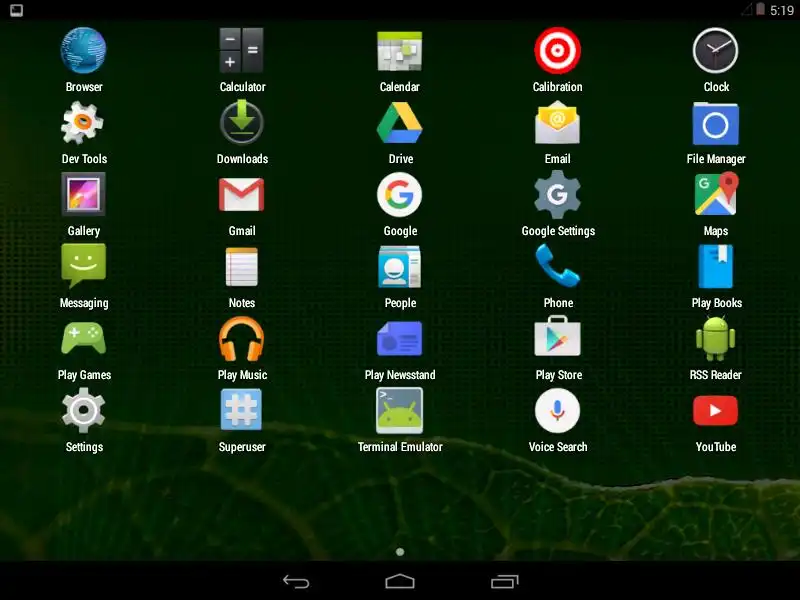
Task: Open the Clock app
Action: pyautogui.click(x=715, y=51)
